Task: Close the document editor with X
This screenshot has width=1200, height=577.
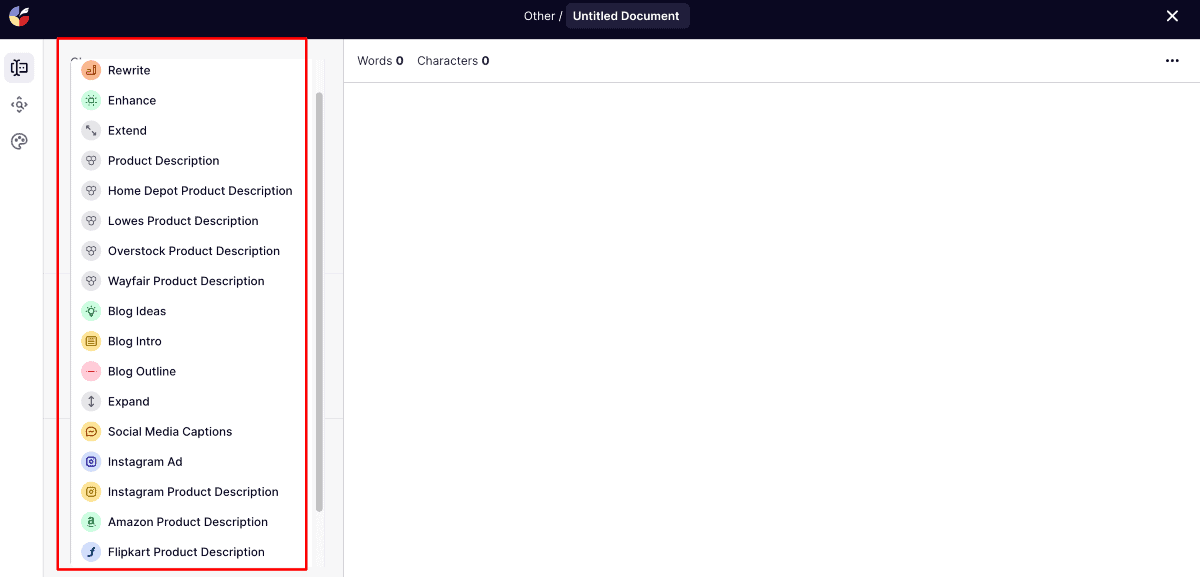Action: pyautogui.click(x=1172, y=16)
